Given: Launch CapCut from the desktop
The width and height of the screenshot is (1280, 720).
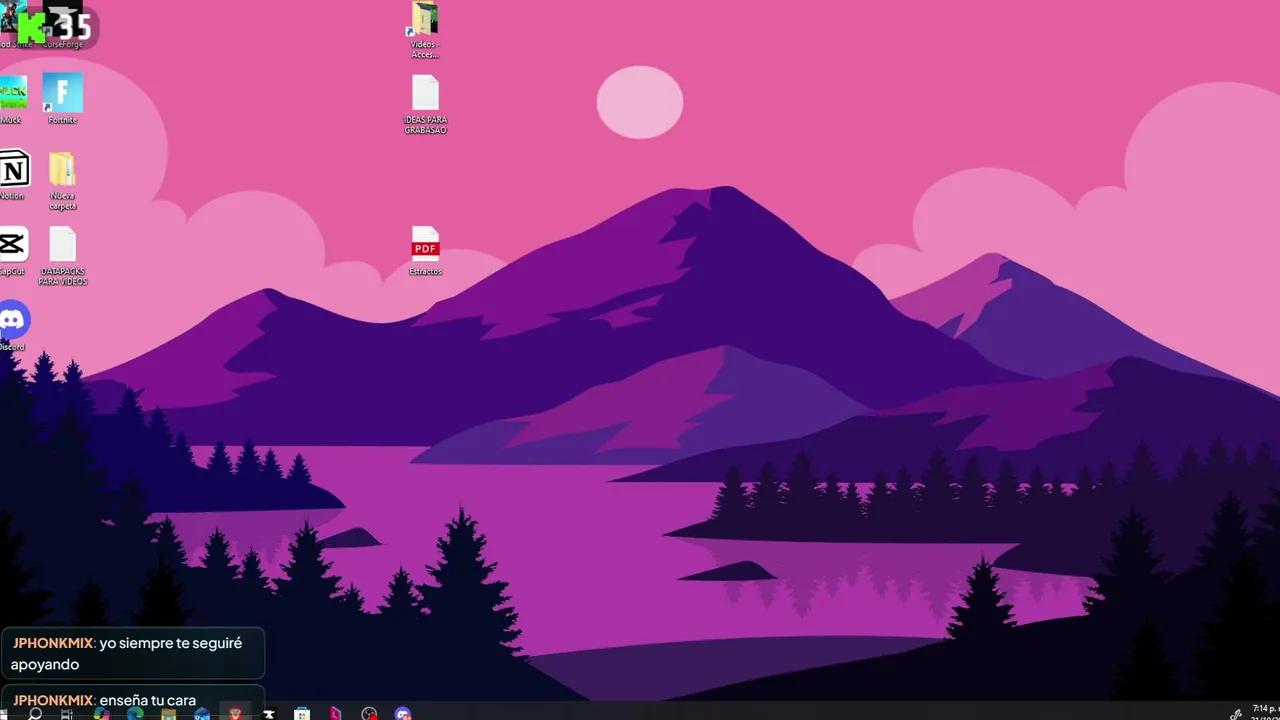Looking at the screenshot, I should click(x=12, y=251).
